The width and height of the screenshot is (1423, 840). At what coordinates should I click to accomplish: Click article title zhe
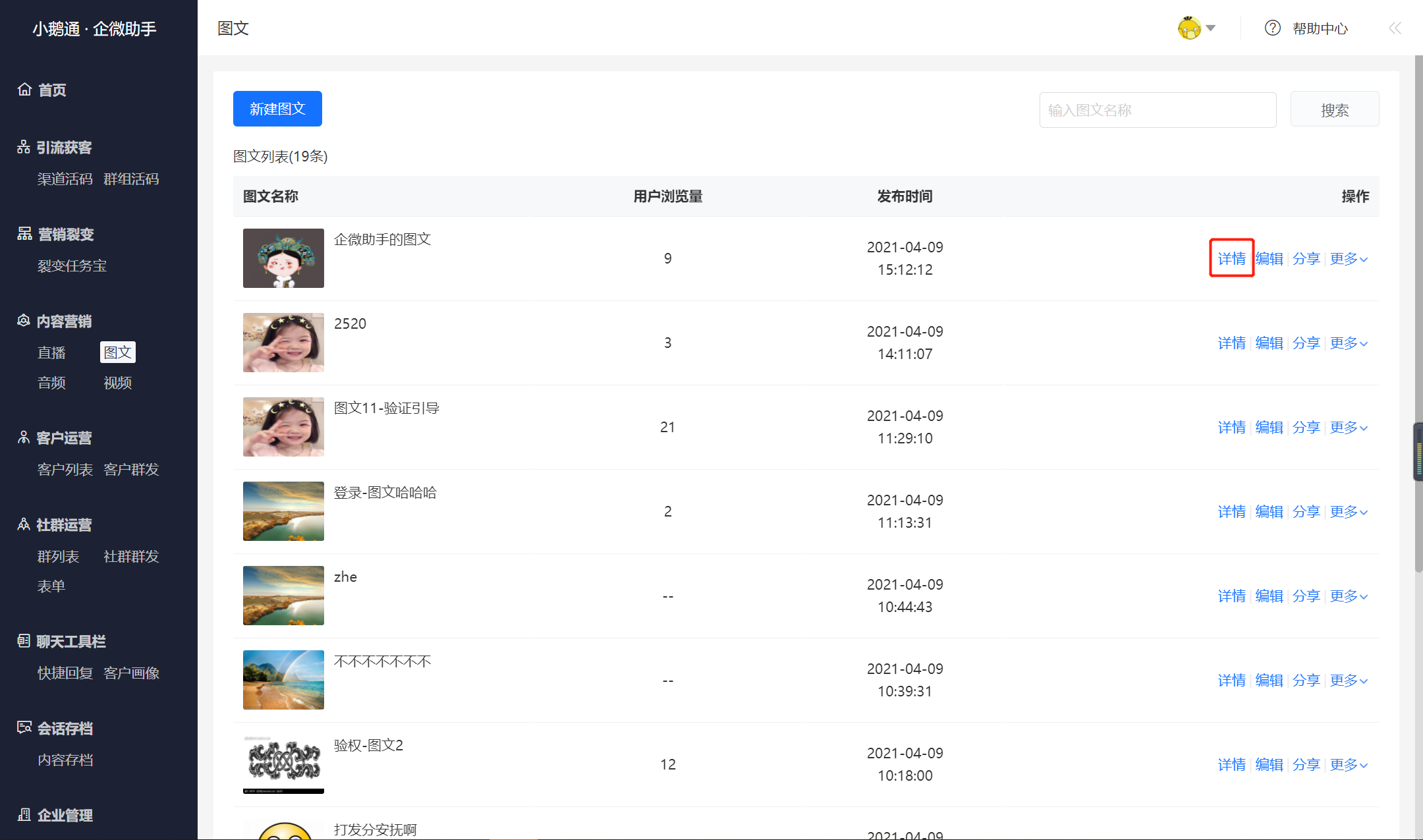345,576
